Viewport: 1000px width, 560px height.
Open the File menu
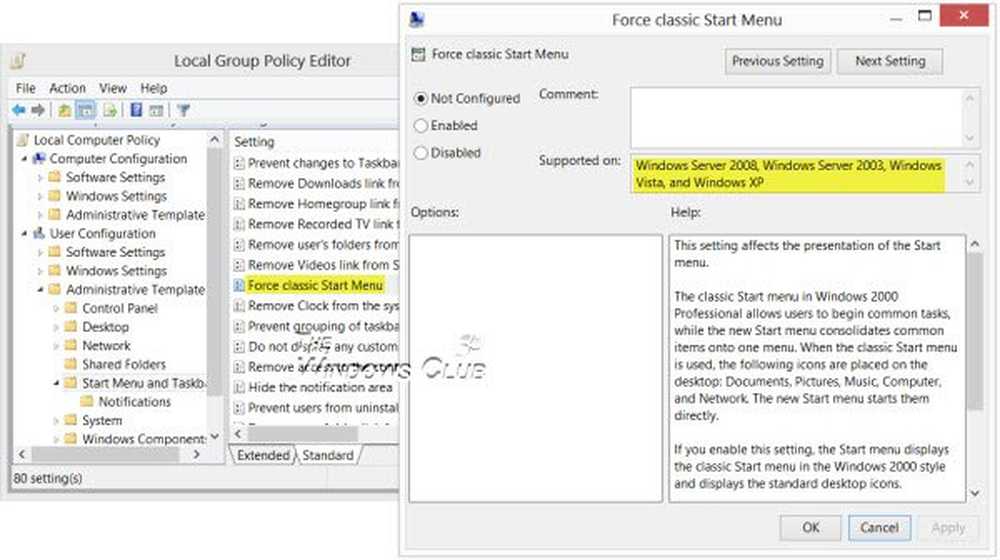(x=26, y=88)
